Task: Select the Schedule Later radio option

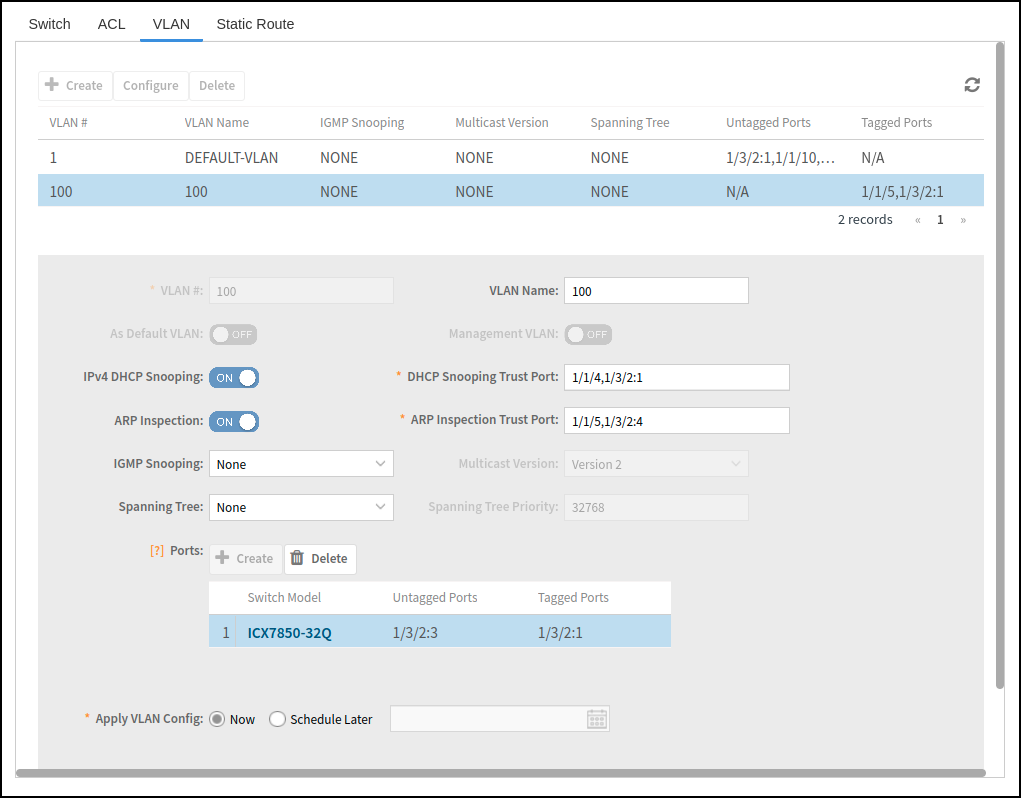Action: tap(277, 719)
